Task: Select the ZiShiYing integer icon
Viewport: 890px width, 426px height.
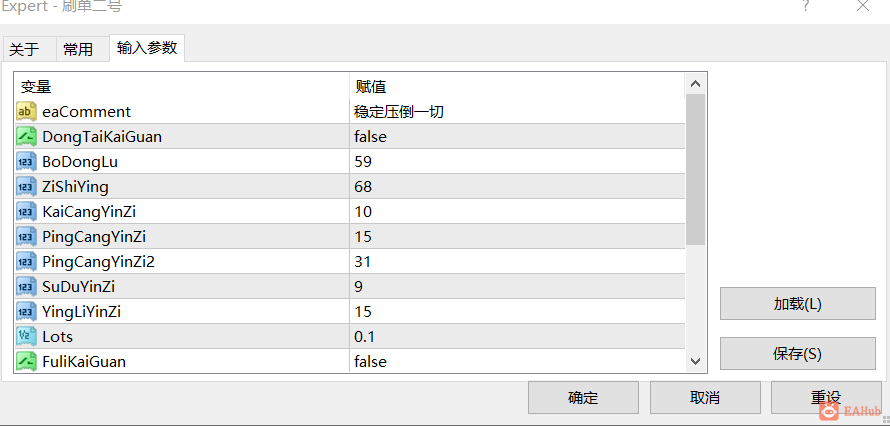Action: (x=26, y=187)
